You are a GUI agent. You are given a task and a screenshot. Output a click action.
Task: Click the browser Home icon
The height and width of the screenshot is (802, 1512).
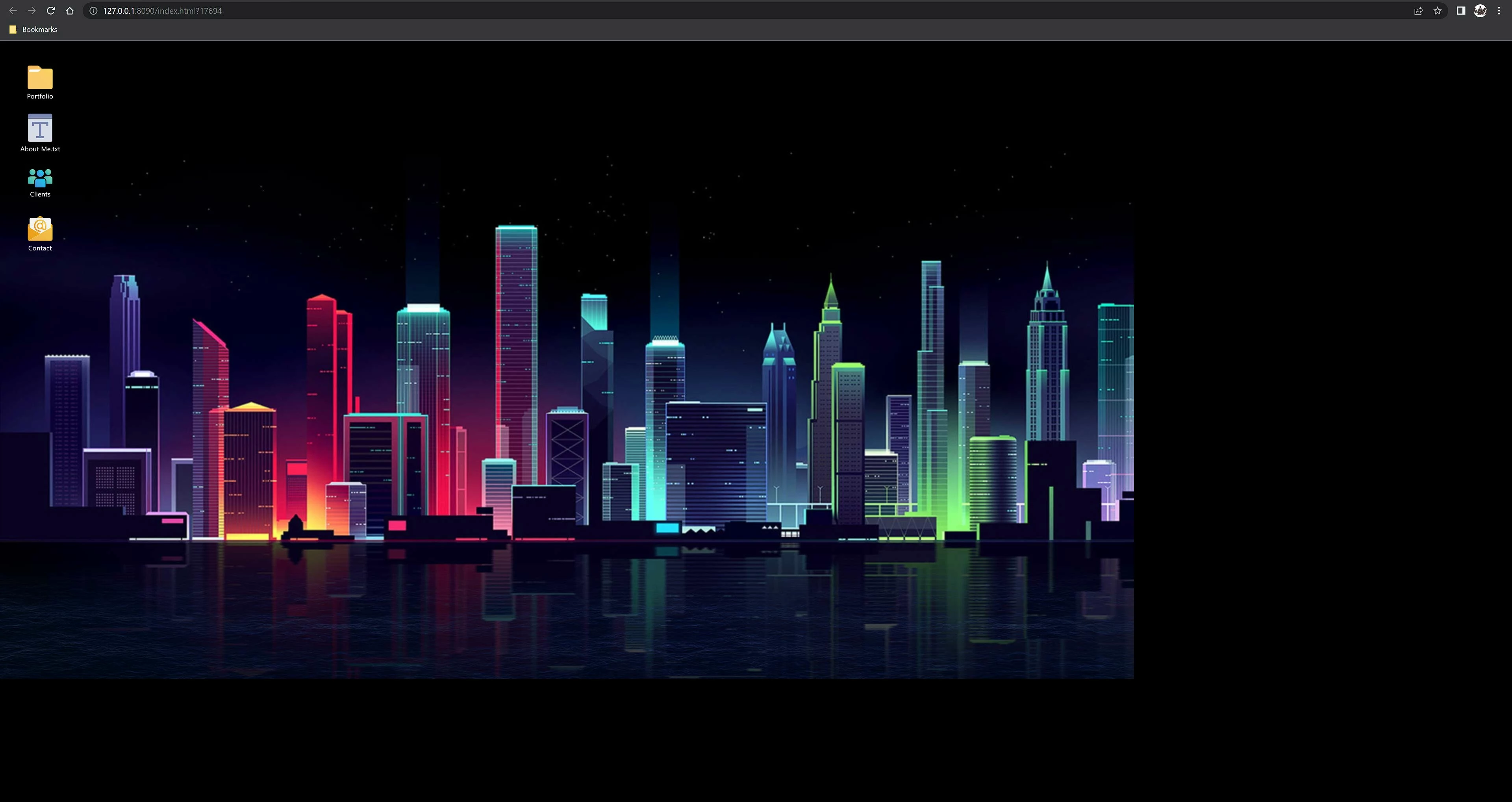pos(70,11)
